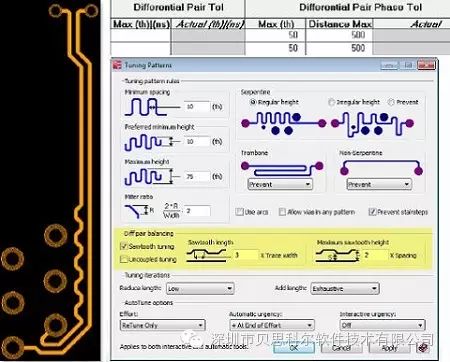
Task: Select the serpentine Prevent radio button
Action: pyautogui.click(x=391, y=102)
